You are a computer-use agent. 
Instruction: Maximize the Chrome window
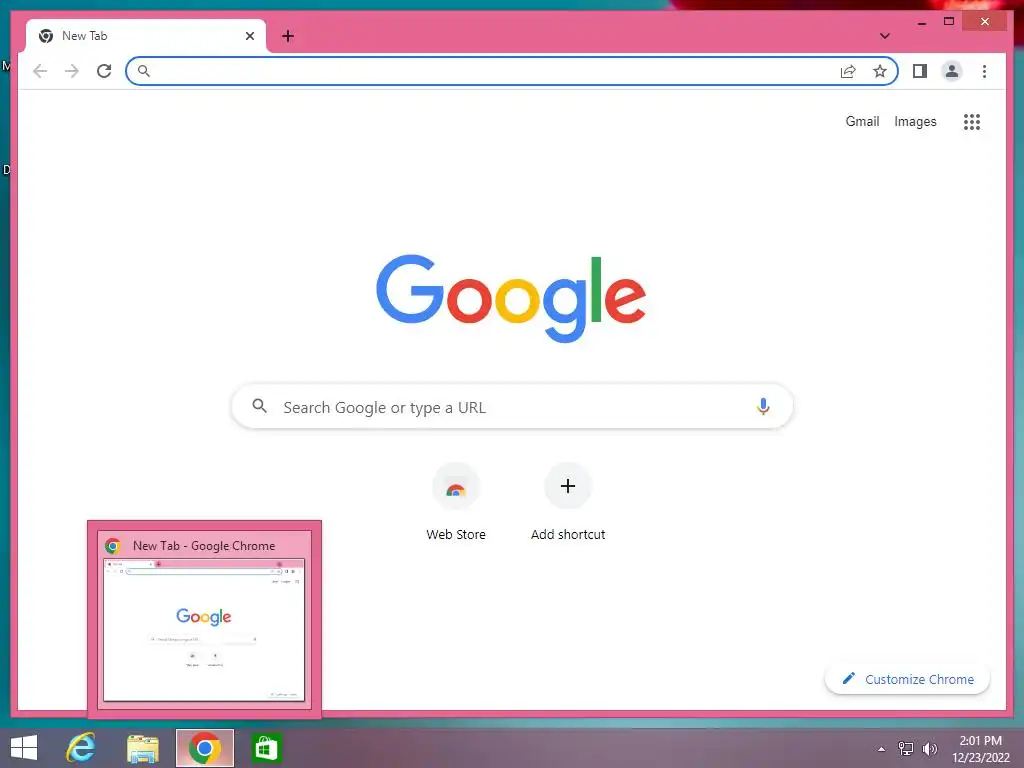[949, 22]
